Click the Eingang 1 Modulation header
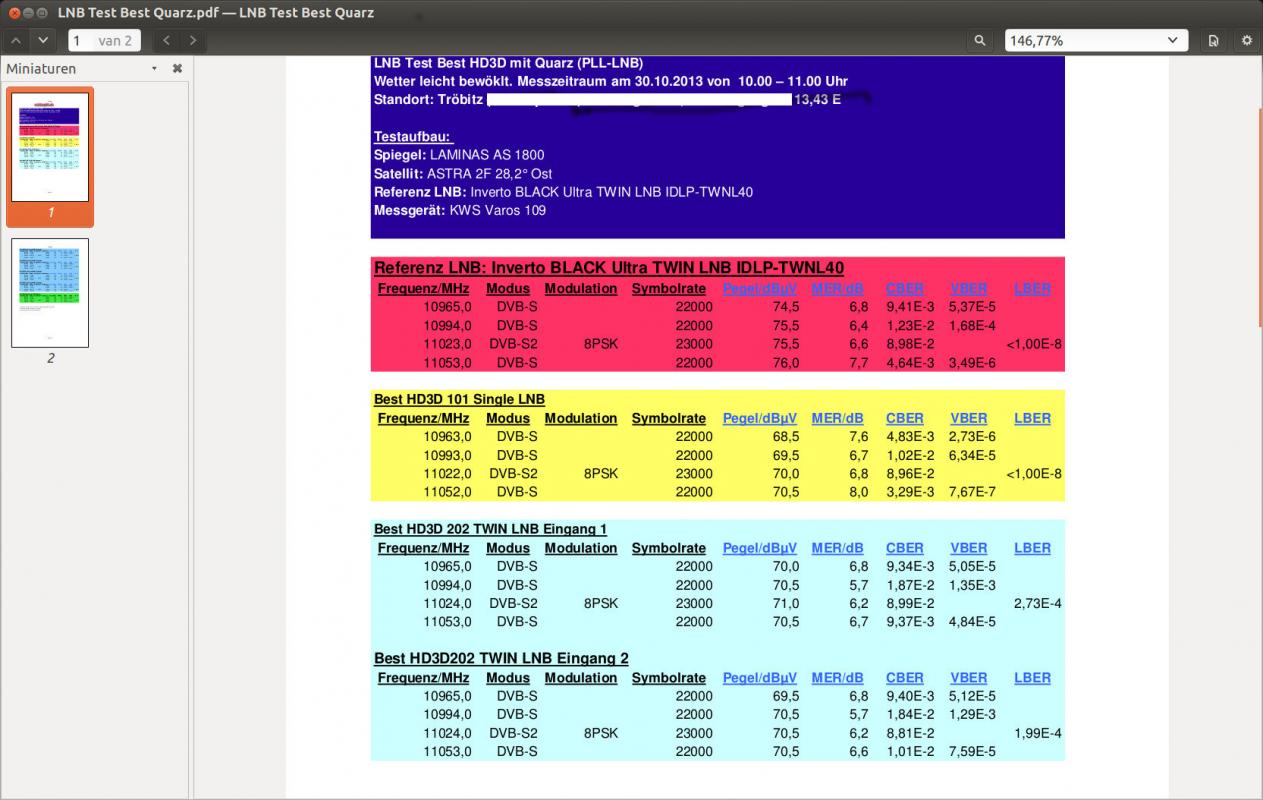 tap(581, 548)
